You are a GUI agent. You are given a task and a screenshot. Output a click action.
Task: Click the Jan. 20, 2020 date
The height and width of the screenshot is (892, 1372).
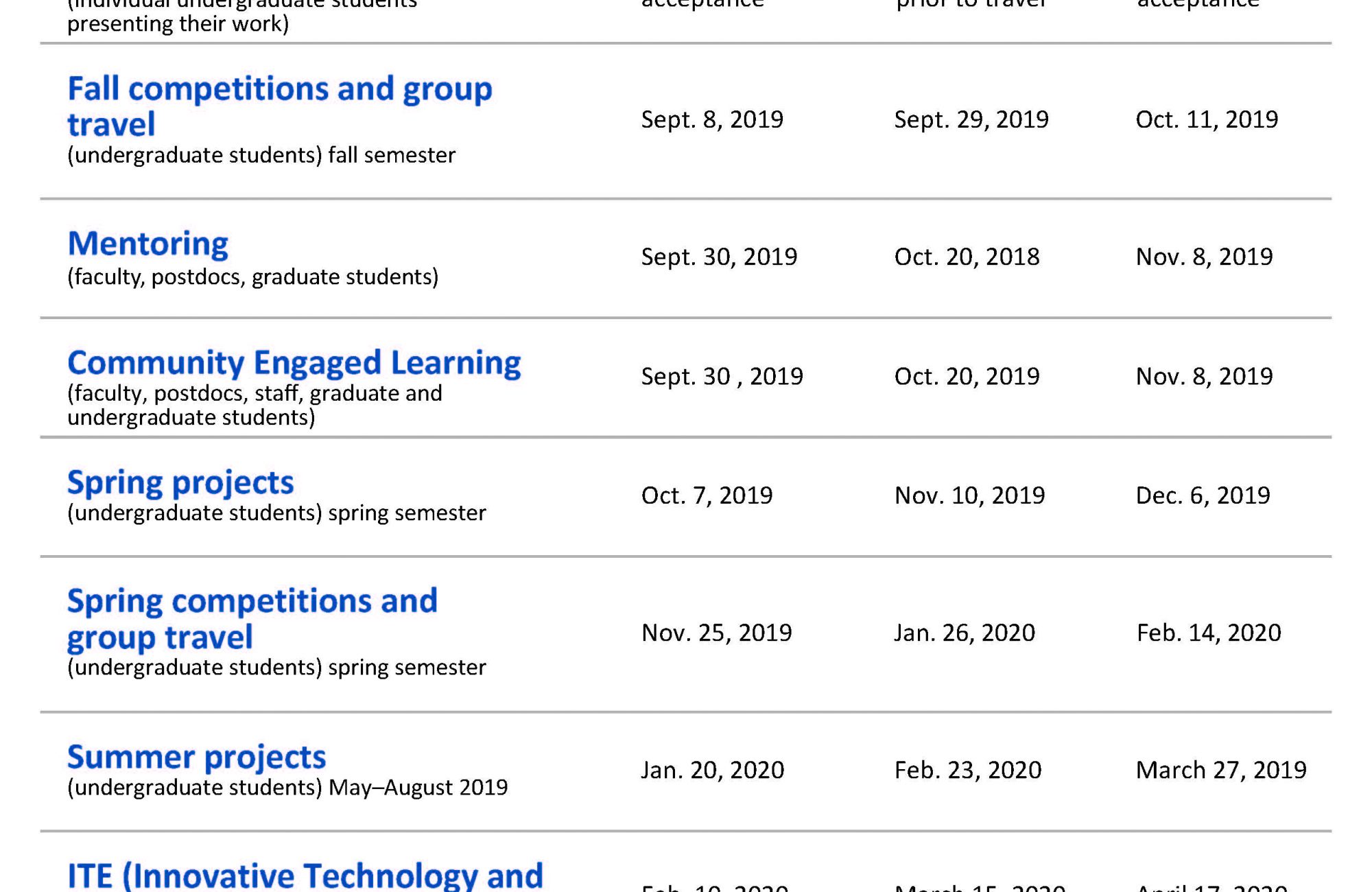click(x=712, y=771)
